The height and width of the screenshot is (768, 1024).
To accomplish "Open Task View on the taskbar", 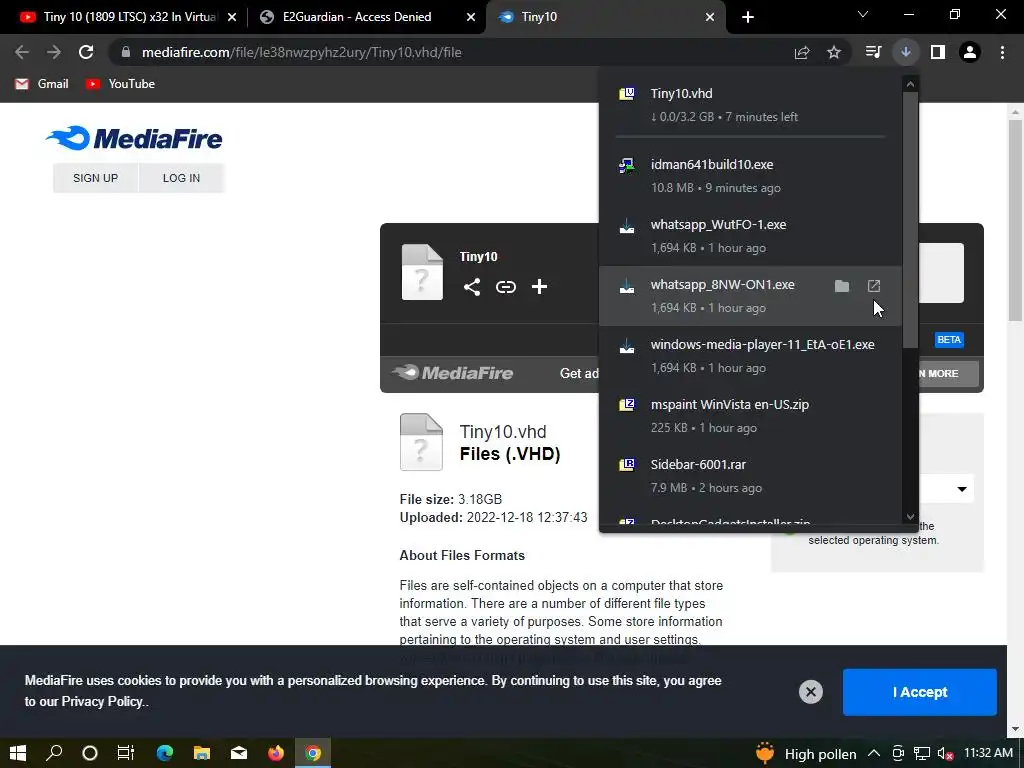I will (125, 753).
